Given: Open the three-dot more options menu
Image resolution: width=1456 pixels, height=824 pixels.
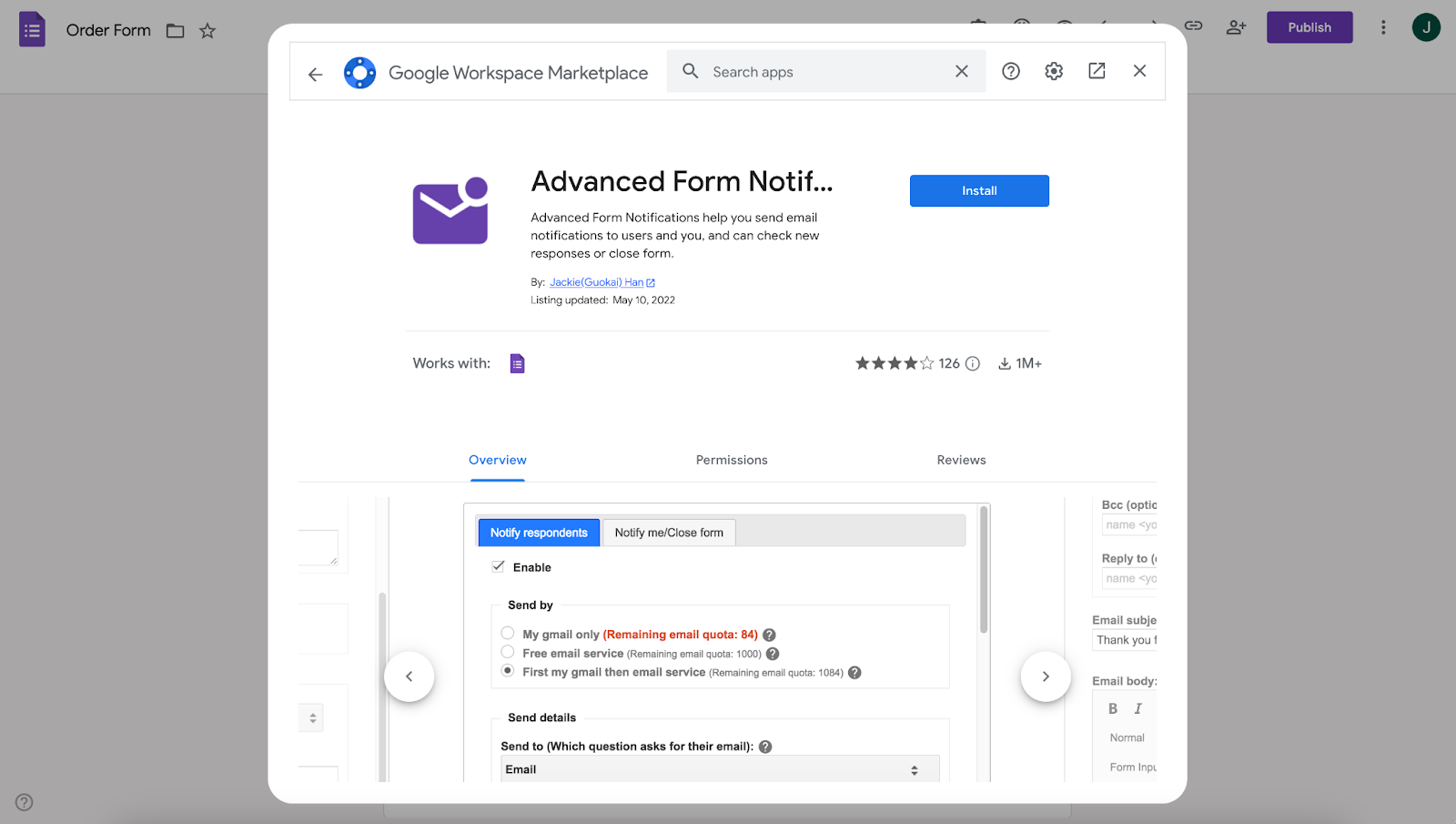Looking at the screenshot, I should pyautogui.click(x=1383, y=27).
